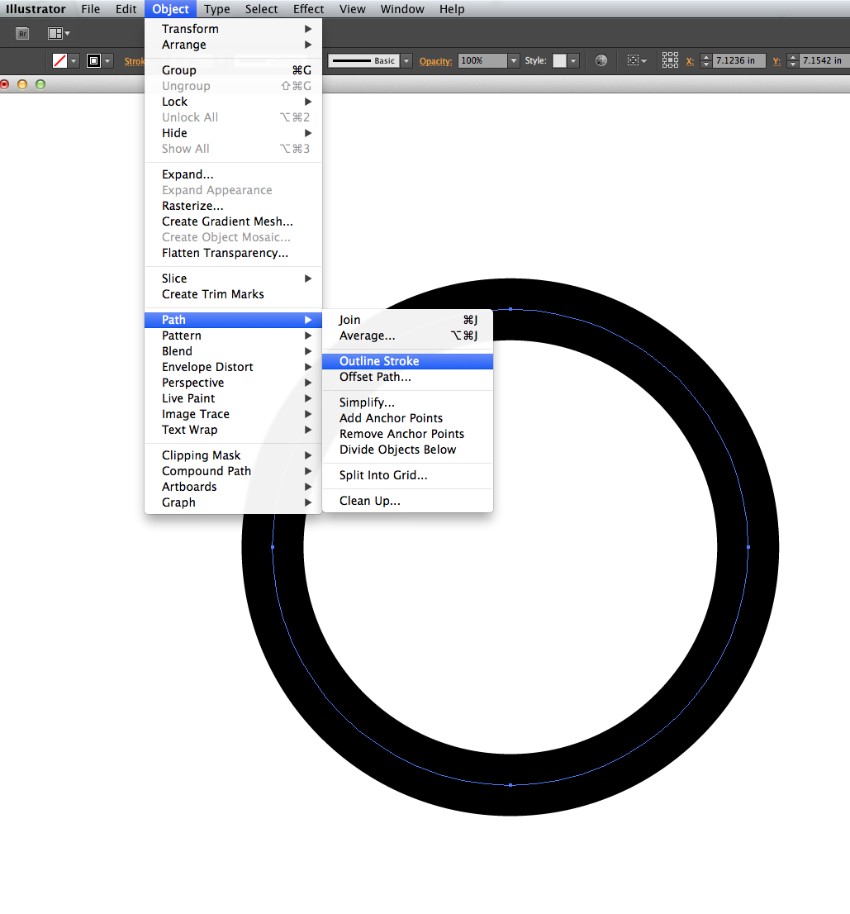Open the Illustrator application menu
This screenshot has height=914, width=850.
[36, 9]
